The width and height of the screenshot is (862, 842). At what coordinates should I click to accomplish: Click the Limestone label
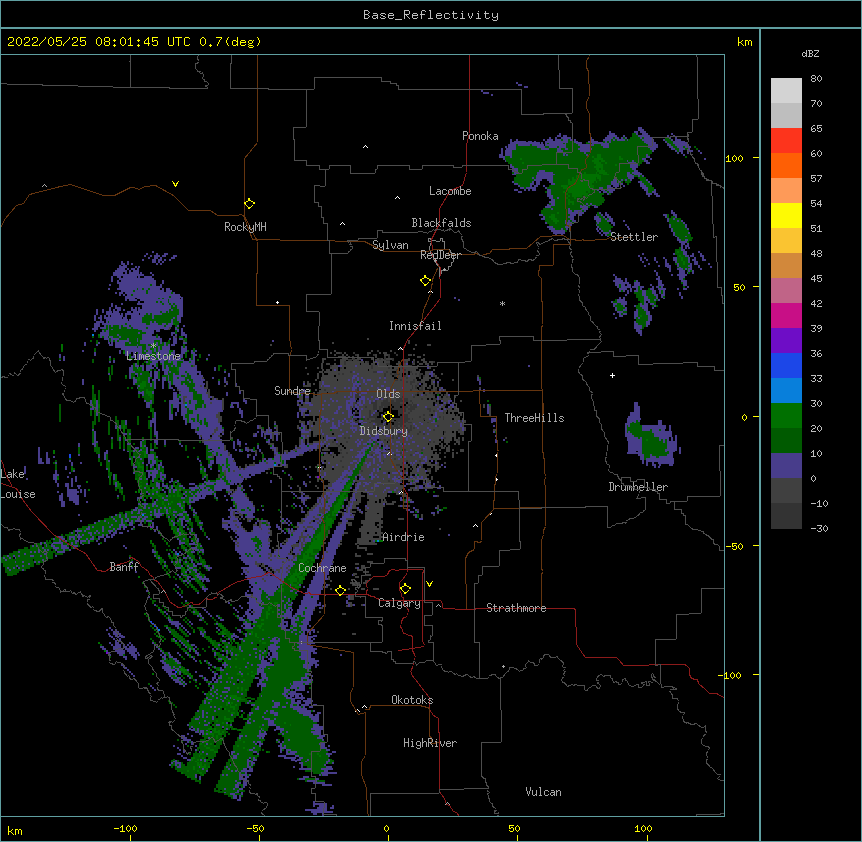click(x=153, y=356)
